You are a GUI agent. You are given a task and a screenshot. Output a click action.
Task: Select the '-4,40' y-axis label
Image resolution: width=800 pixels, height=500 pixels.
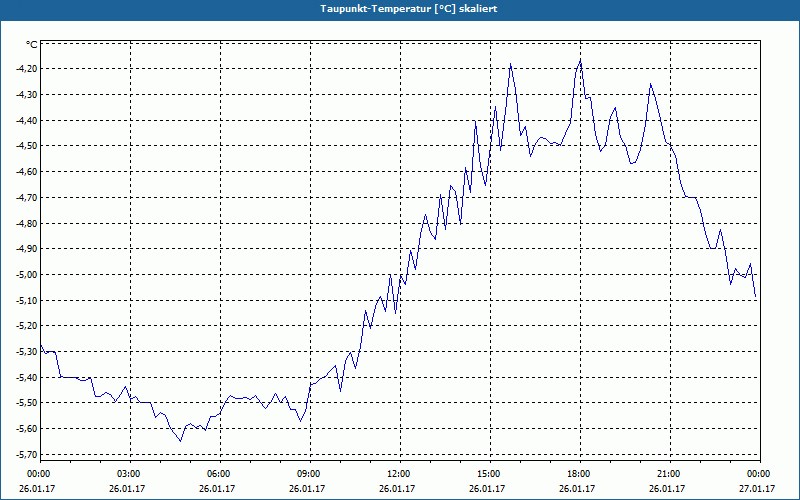point(28,120)
